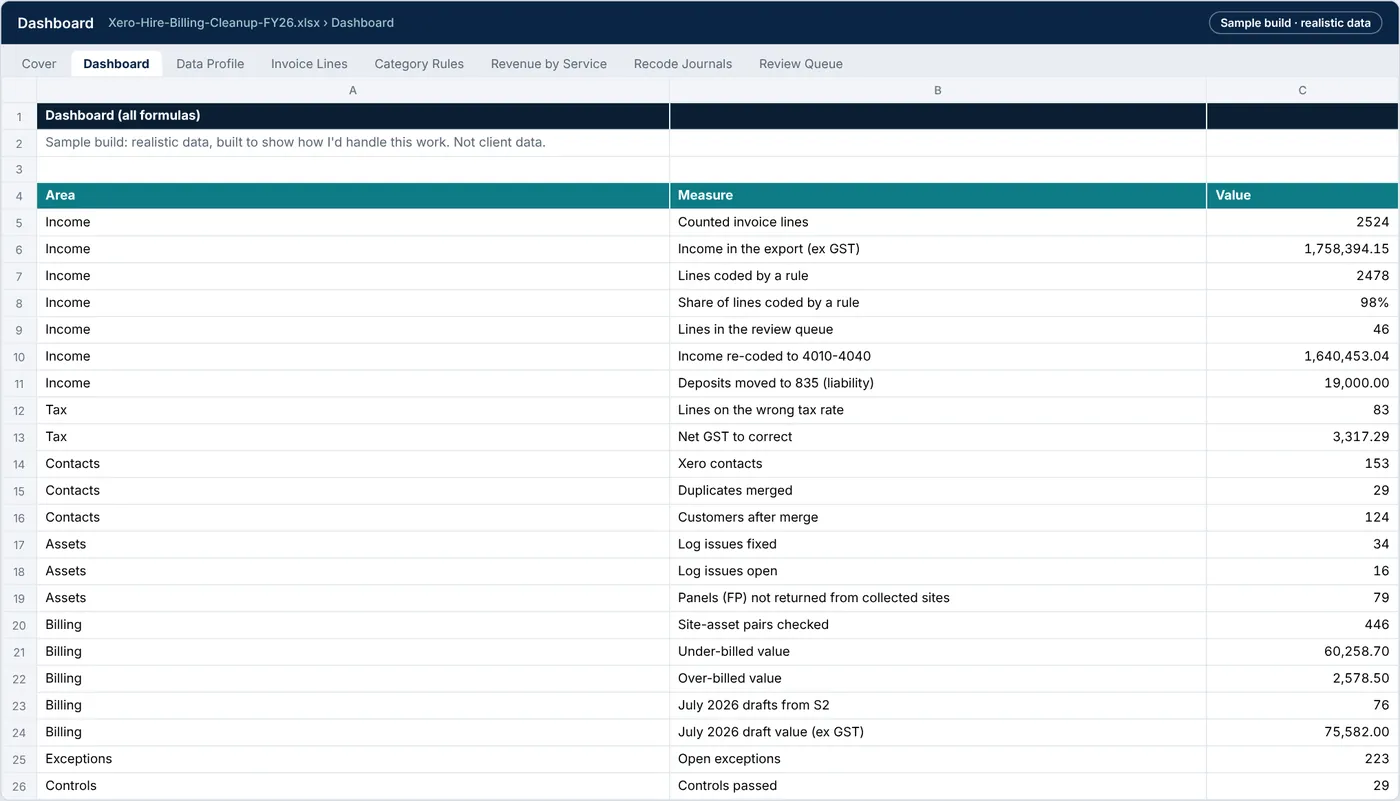
Task: Click the Area header cell
Action: (353, 196)
